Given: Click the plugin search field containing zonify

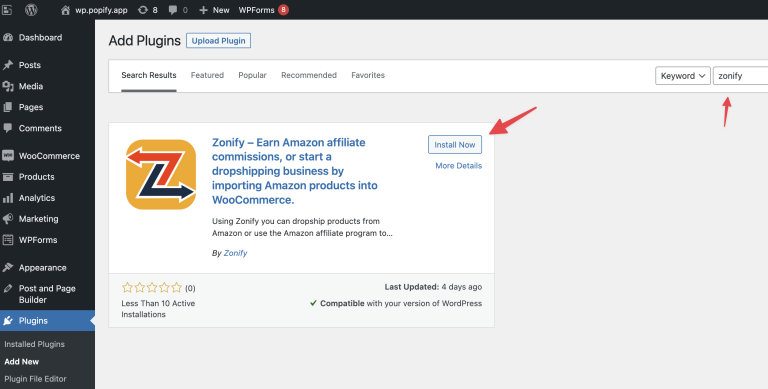Looking at the screenshot, I should click(740, 76).
